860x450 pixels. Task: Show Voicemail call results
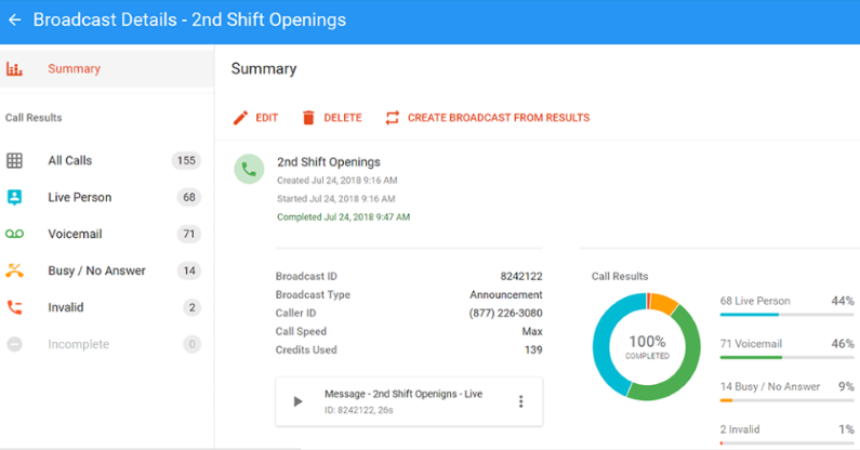(x=106, y=234)
